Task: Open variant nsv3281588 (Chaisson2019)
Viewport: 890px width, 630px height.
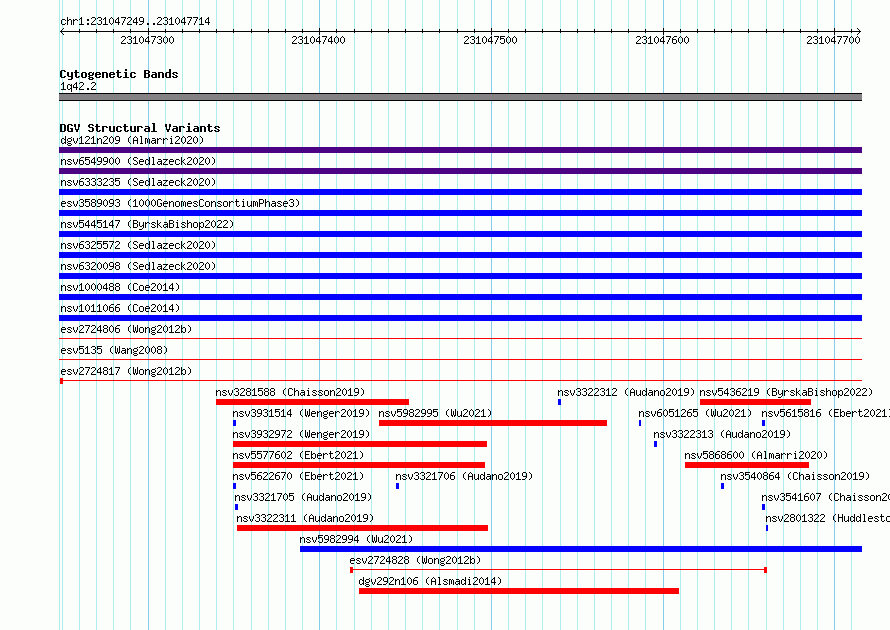Action: click(290, 392)
